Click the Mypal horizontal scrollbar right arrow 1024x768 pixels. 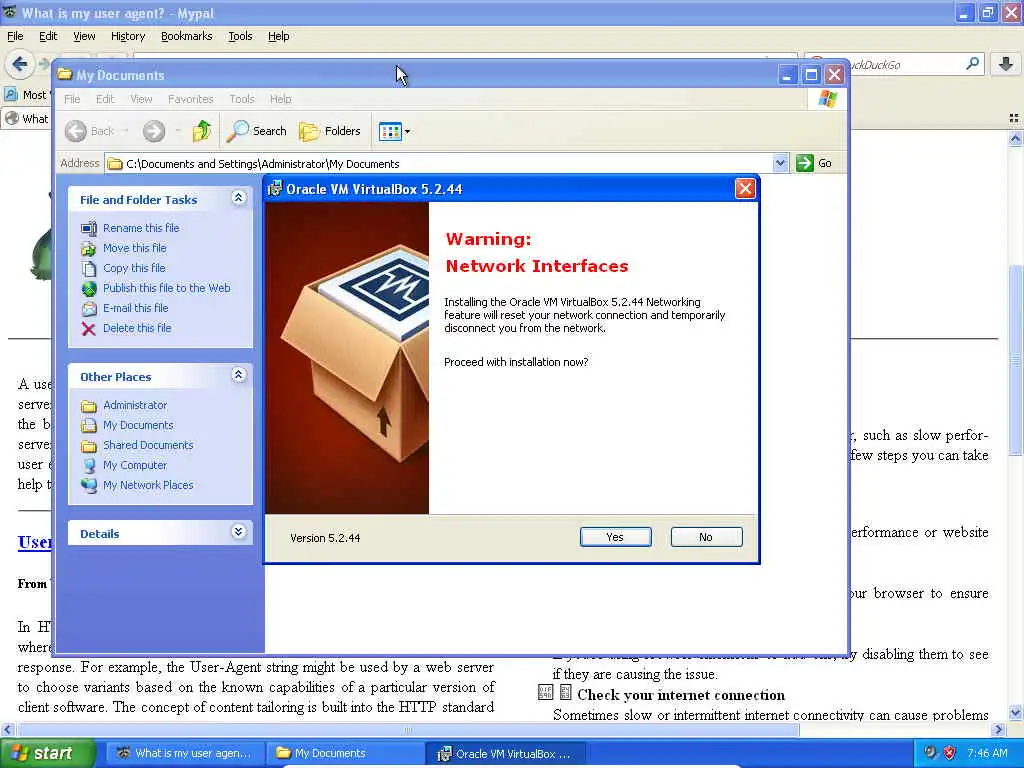(x=999, y=729)
